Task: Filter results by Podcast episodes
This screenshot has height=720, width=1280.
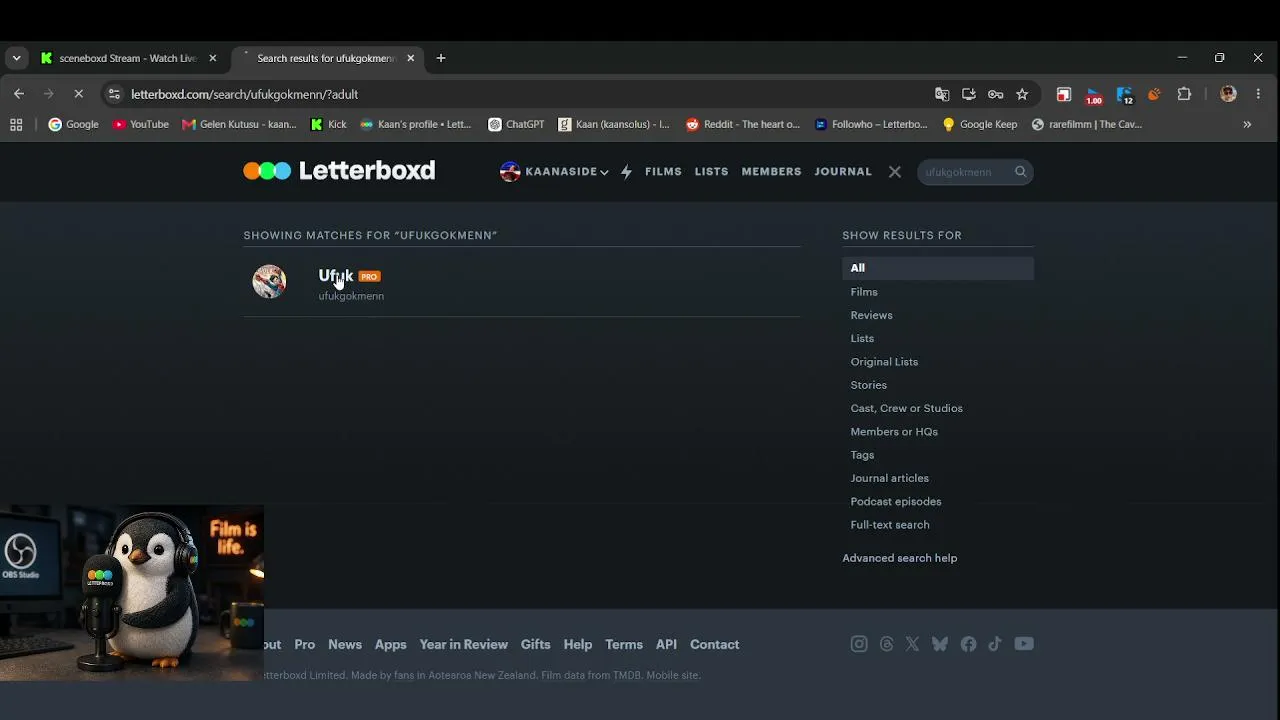Action: point(896,501)
